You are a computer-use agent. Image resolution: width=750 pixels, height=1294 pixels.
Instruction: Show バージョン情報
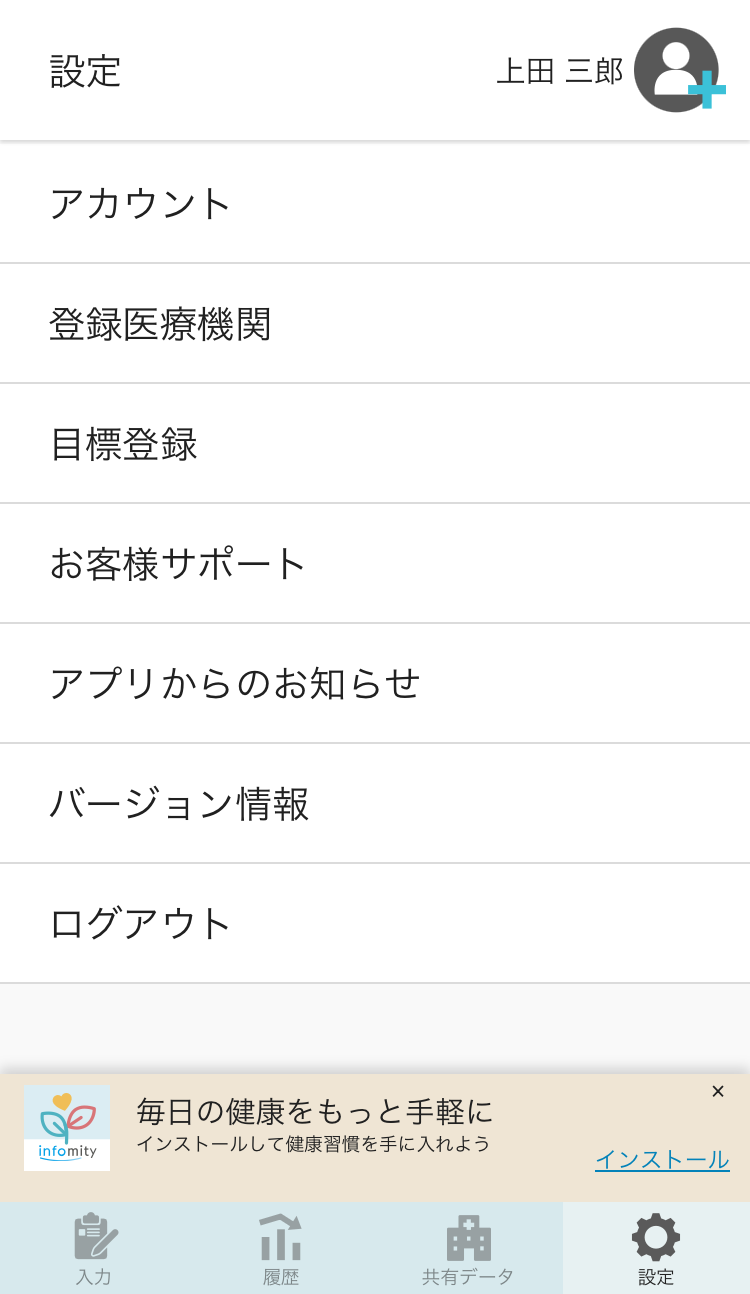[x=180, y=804]
